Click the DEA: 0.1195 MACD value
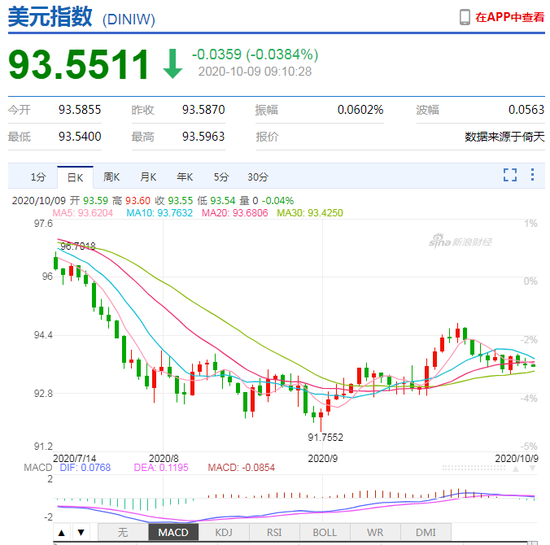The image size is (550, 545). pyautogui.click(x=161, y=467)
